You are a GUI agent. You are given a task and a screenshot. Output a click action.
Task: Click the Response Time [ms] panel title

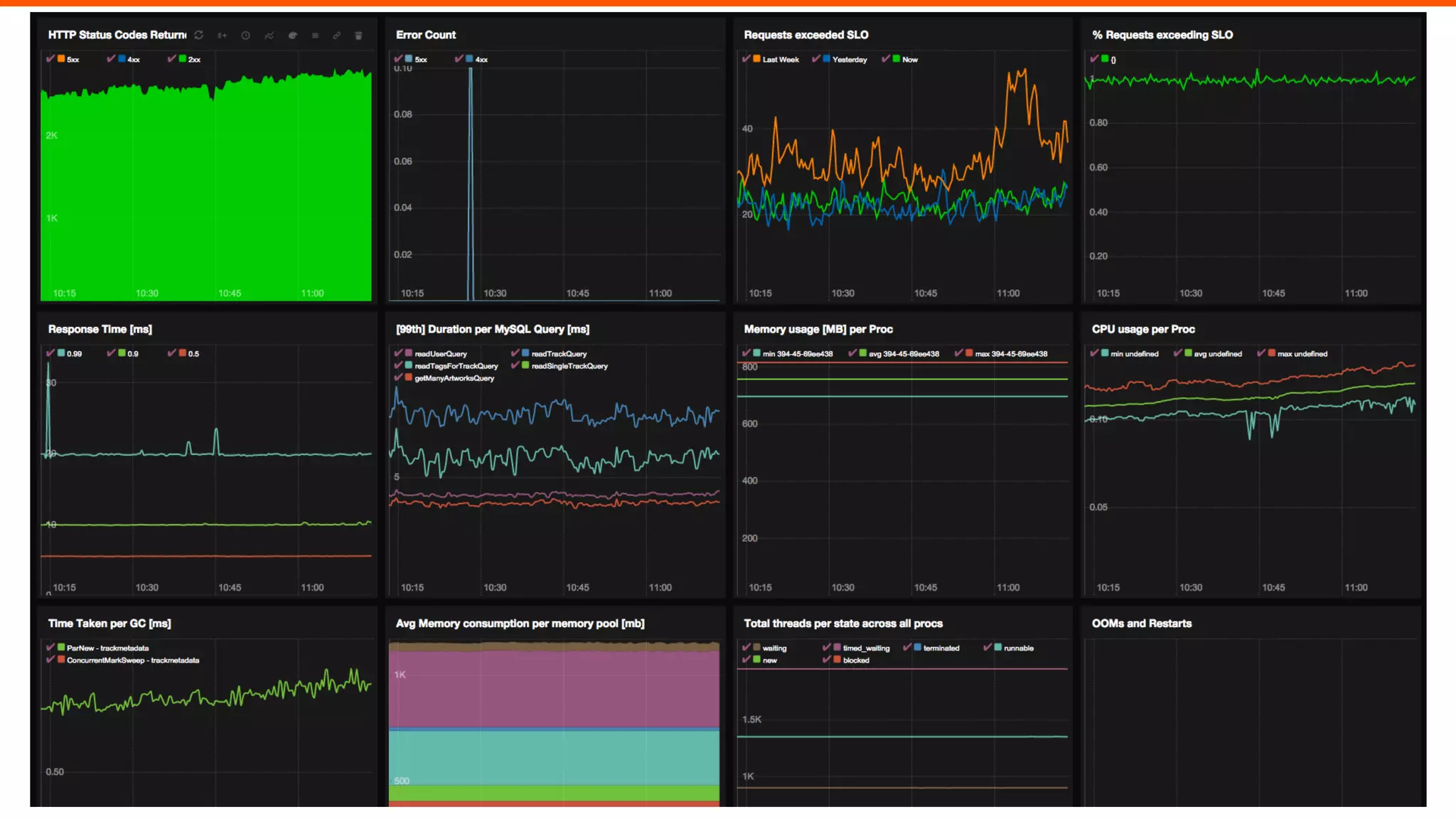[100, 329]
